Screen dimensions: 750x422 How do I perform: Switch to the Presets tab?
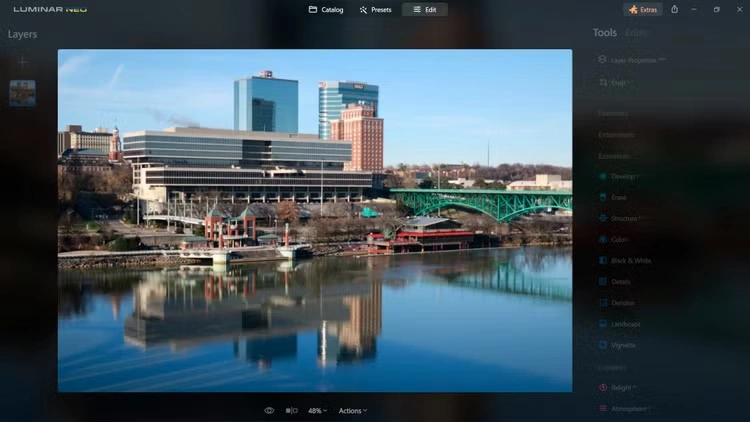375,10
